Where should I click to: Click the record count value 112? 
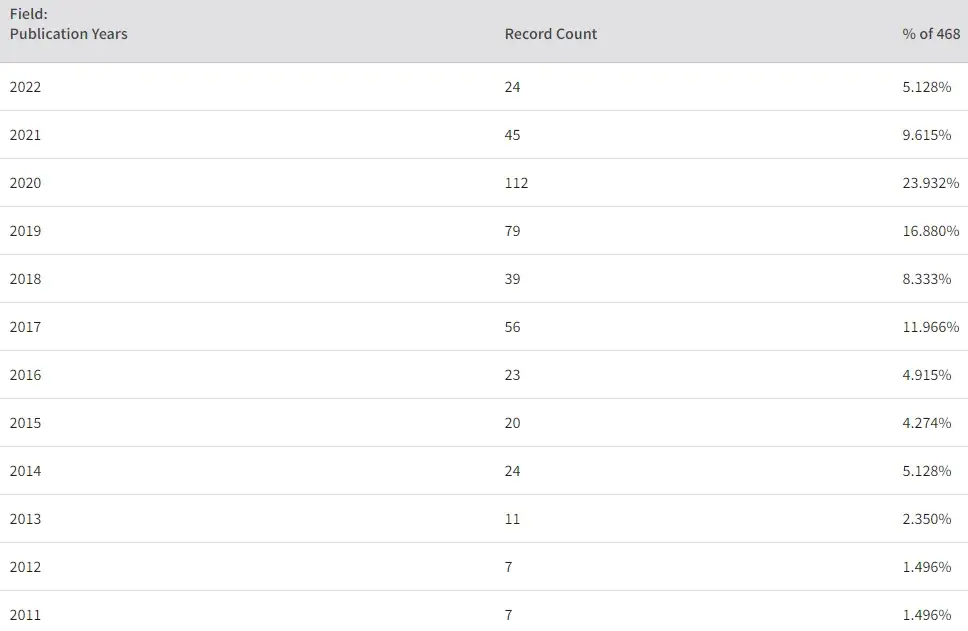click(x=516, y=183)
